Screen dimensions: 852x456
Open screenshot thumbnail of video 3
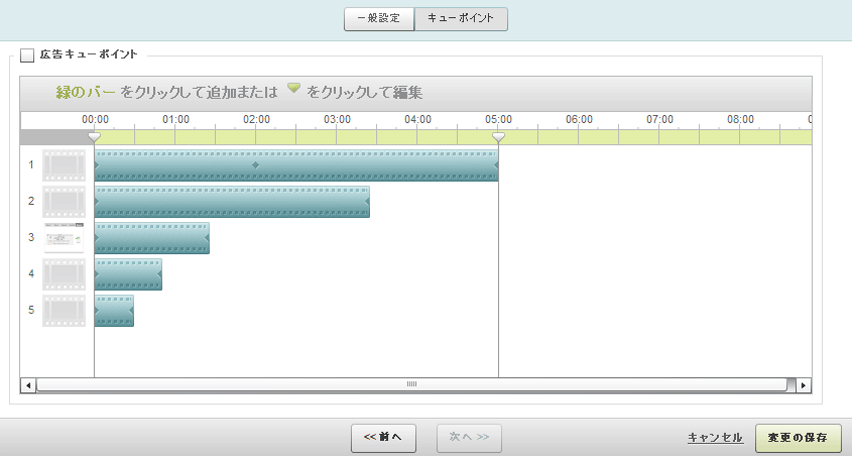coord(64,238)
